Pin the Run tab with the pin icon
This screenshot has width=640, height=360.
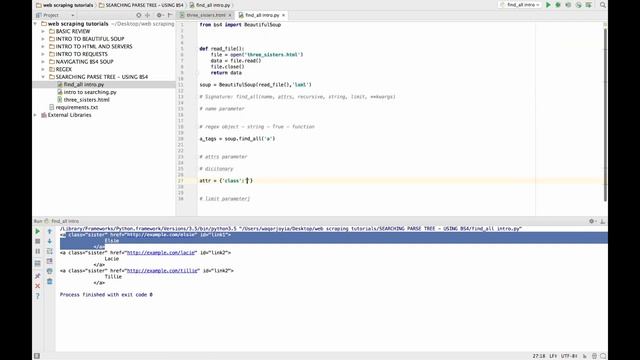coord(38,276)
